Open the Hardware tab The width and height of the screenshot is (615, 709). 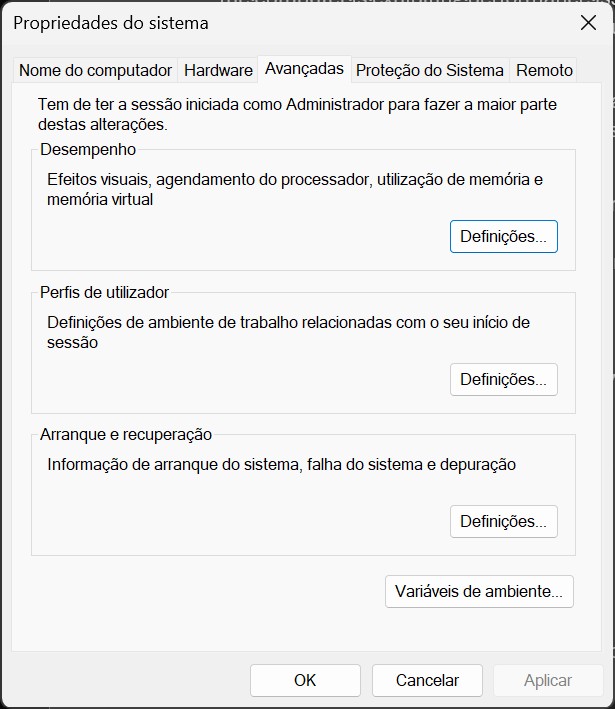218,70
